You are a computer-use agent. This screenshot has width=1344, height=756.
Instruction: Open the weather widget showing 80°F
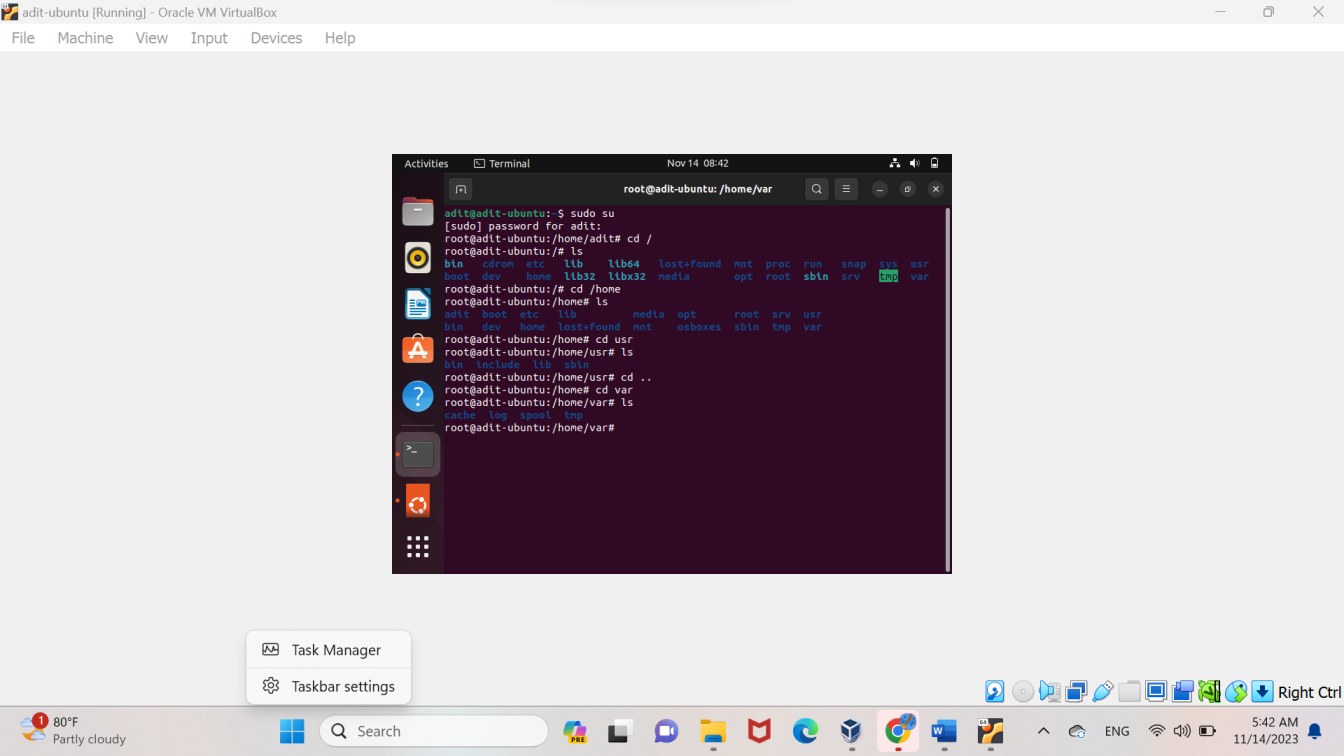coord(75,730)
